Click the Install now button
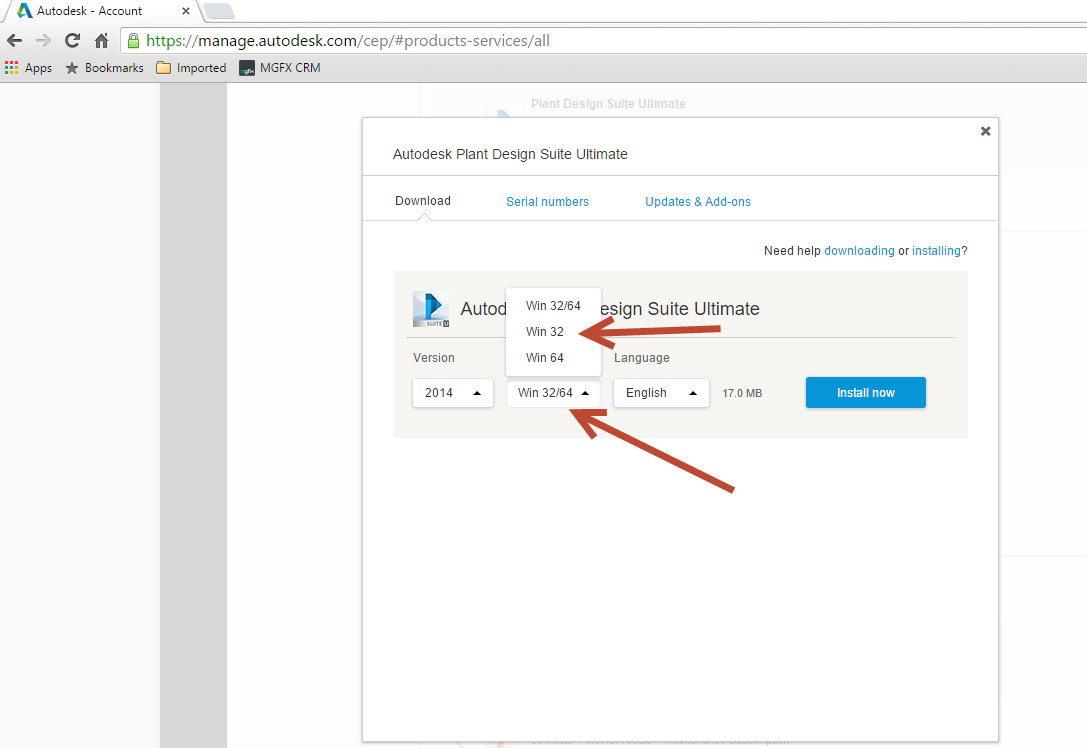1087x748 pixels. pyautogui.click(x=865, y=393)
